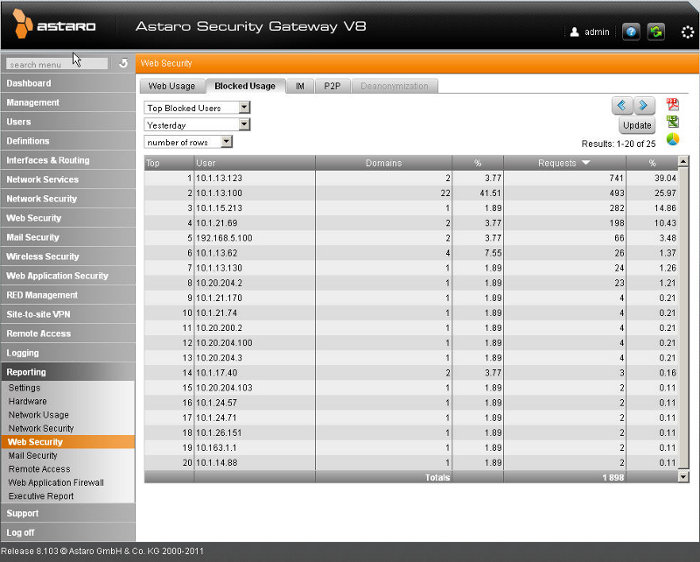Screen dimensions: 700x562
Task: Open Users menu in sidebar
Action: pos(68,121)
